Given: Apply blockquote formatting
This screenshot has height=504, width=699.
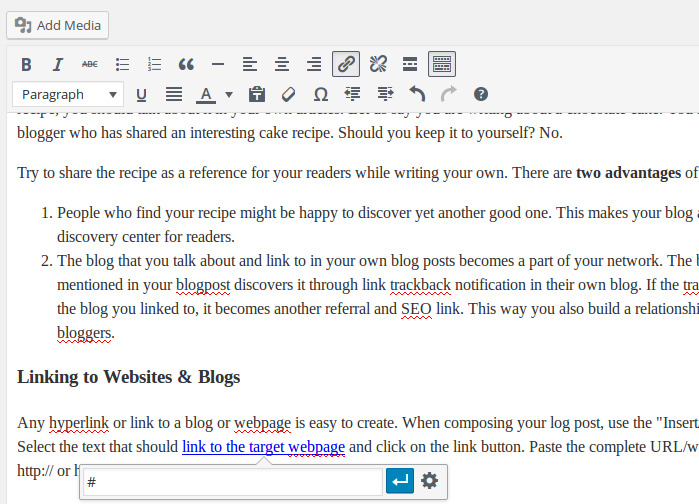Looking at the screenshot, I should 186,64.
